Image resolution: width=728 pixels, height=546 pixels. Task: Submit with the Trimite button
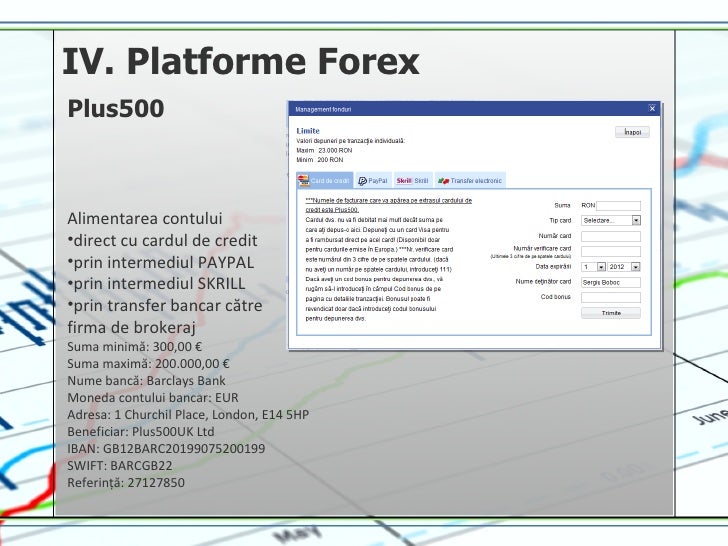point(611,313)
